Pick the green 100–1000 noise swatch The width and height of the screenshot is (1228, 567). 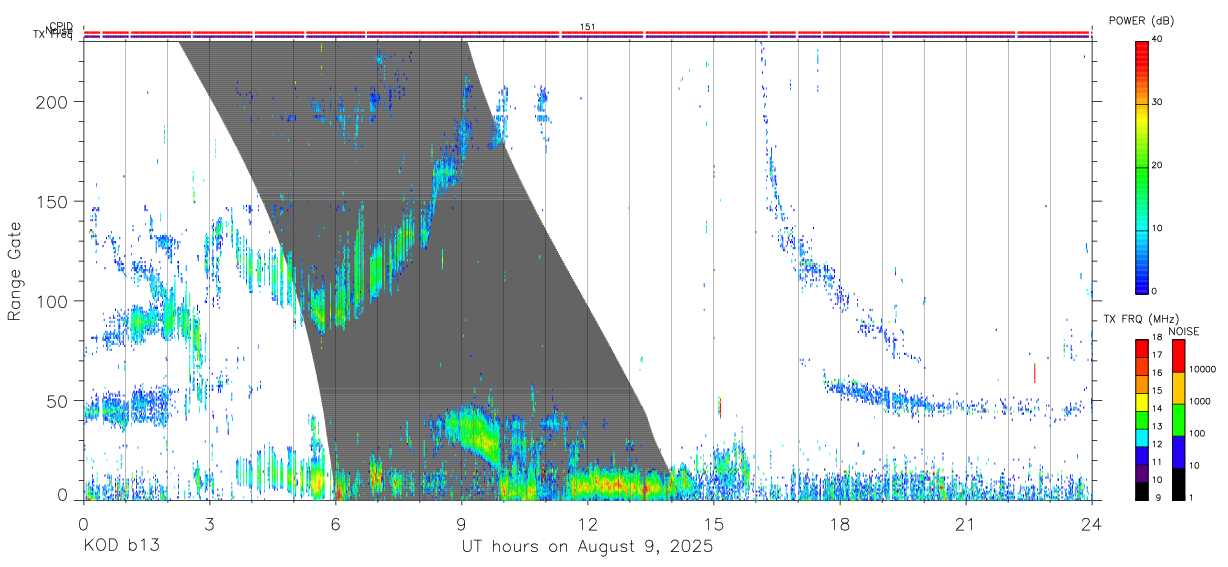tap(1179, 420)
